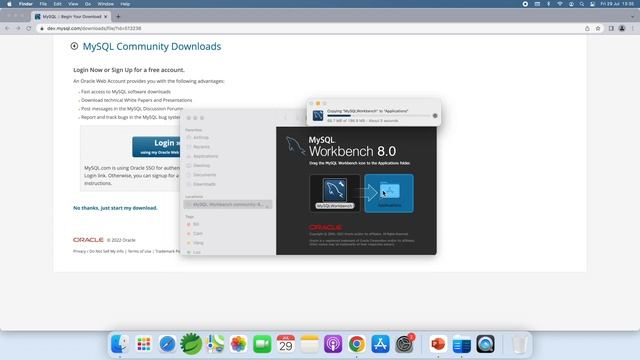
Task: Open PowerPoint from the Dock
Action: pyautogui.click(x=438, y=344)
